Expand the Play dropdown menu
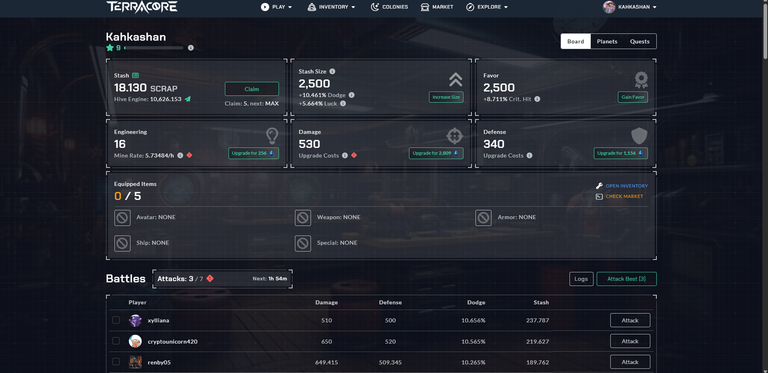Viewport: 768px width, 373px height. pyautogui.click(x=276, y=7)
